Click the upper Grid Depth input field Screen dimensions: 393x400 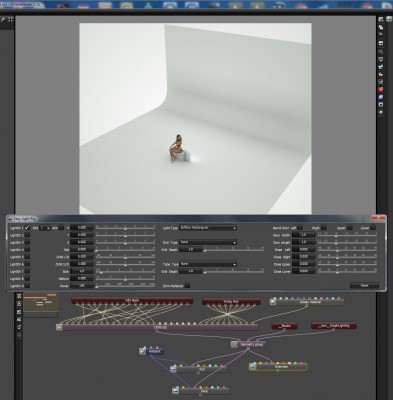(x=191, y=249)
